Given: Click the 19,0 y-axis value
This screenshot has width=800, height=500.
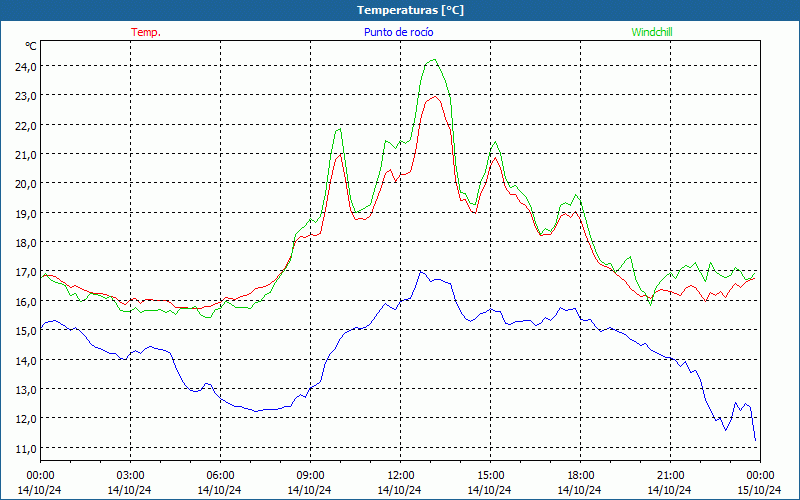Looking at the screenshot, I should [24, 213].
